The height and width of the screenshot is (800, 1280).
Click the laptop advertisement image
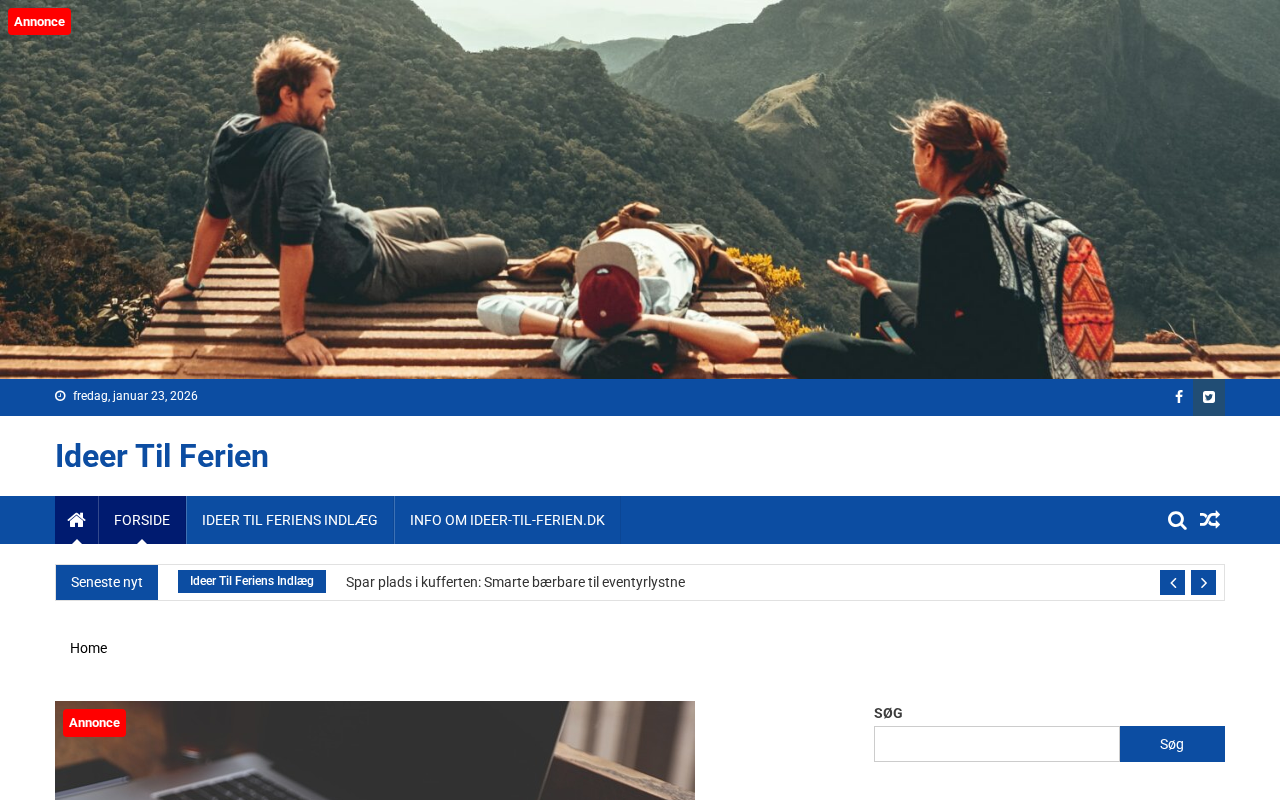[x=375, y=750]
